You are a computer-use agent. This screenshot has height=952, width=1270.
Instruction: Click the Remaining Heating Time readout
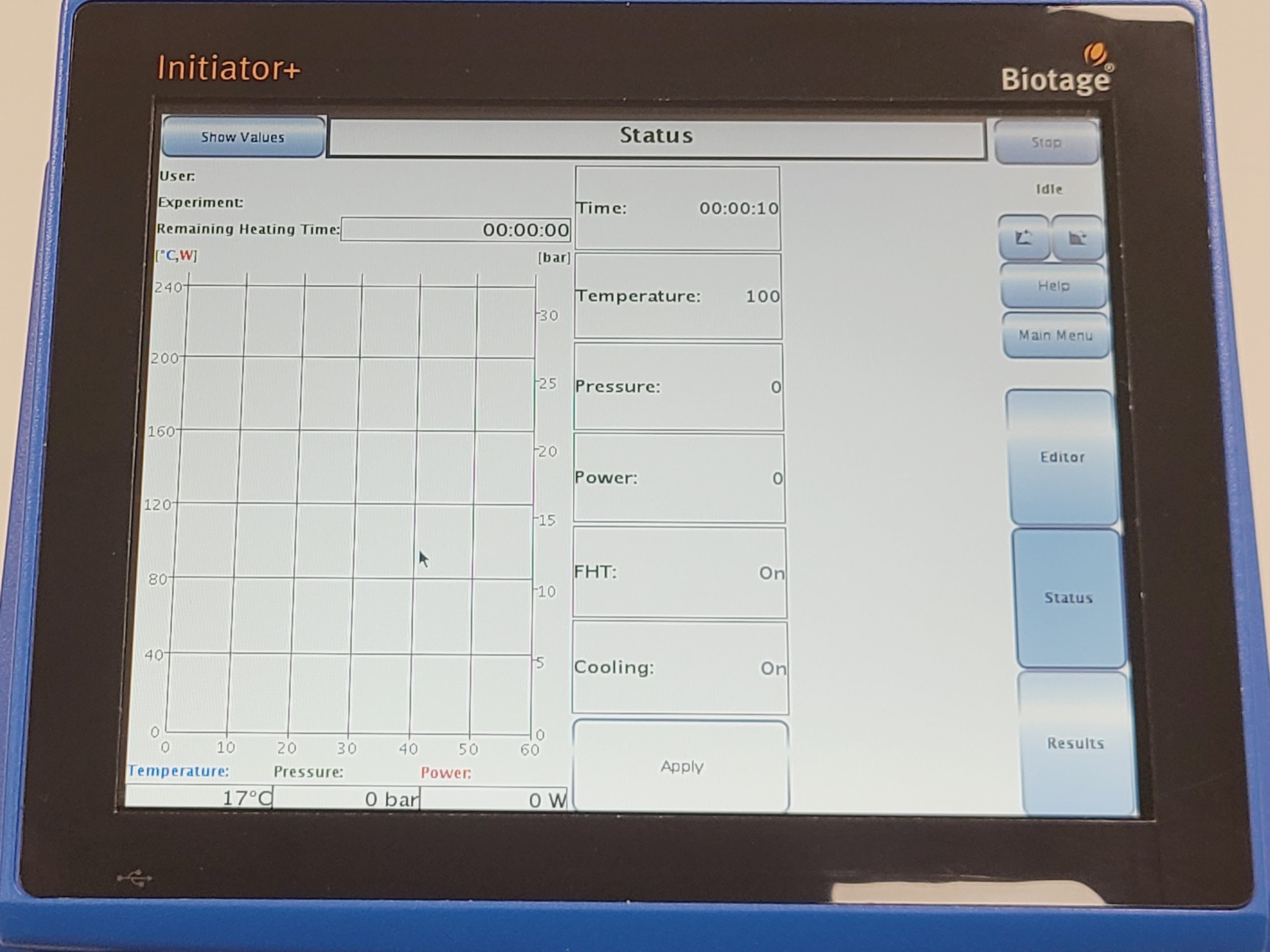click(x=456, y=230)
